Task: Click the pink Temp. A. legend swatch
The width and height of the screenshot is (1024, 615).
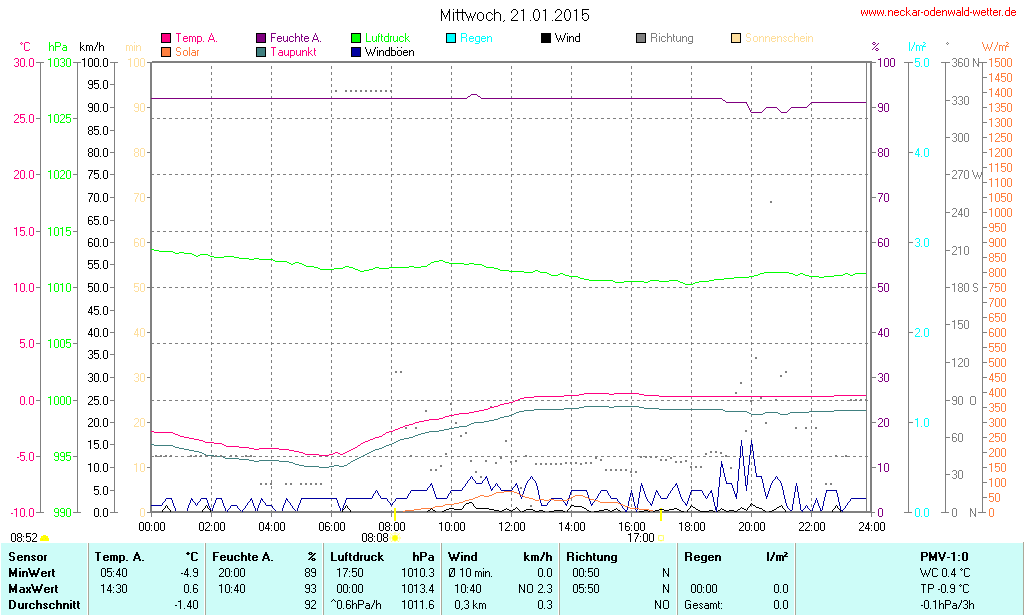Action: click(166, 38)
